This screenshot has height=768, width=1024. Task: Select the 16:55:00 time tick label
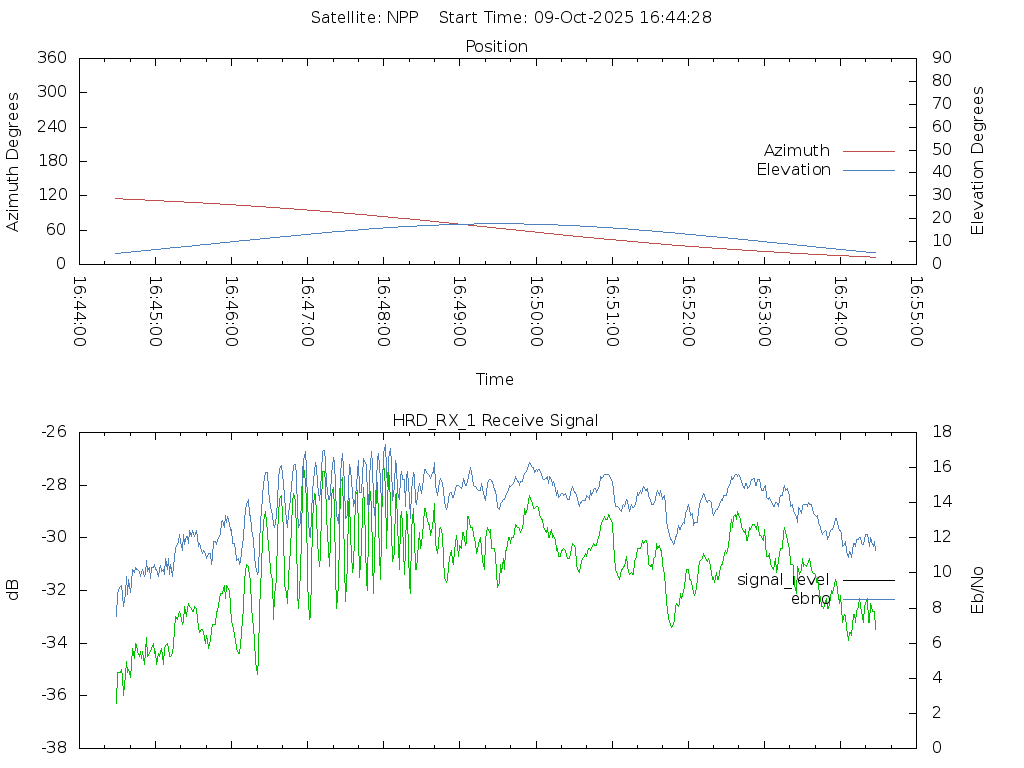tap(915, 312)
